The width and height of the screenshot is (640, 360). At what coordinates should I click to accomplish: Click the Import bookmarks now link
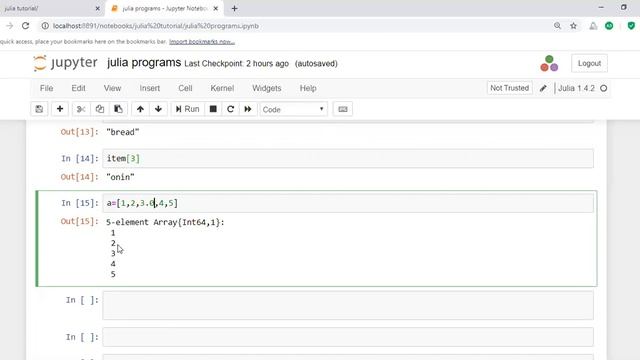click(202, 42)
